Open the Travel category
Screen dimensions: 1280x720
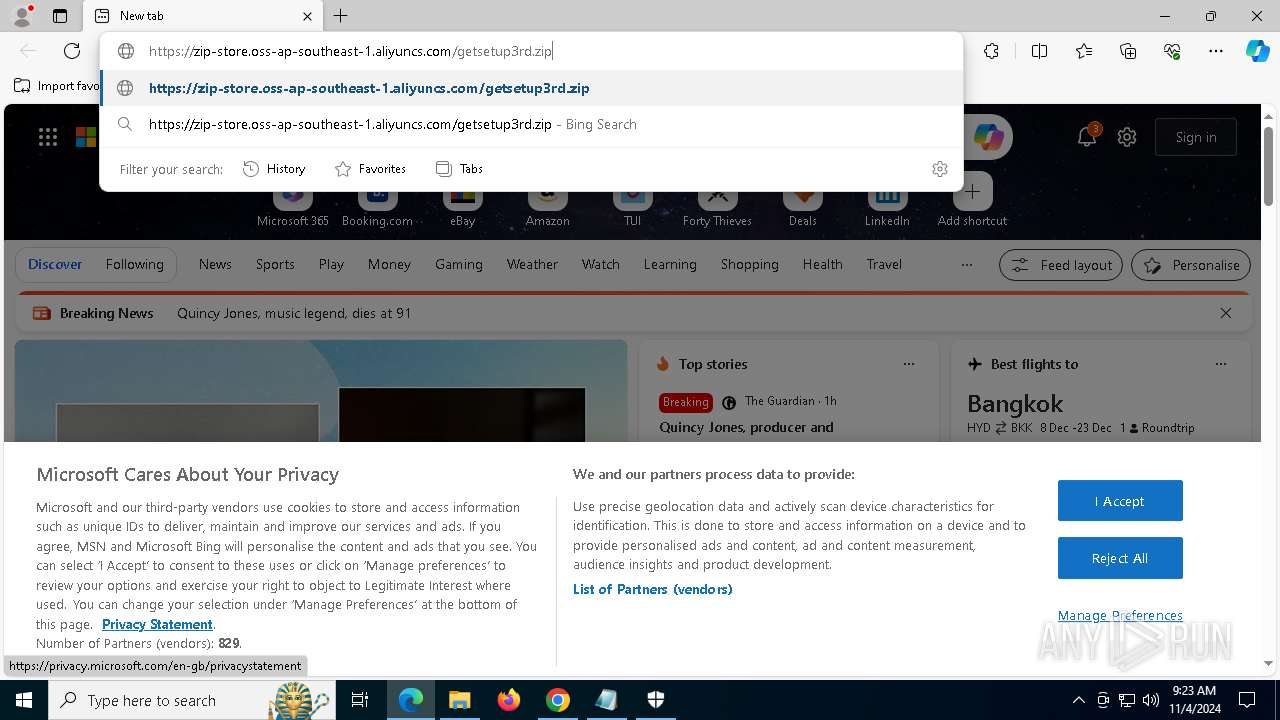click(x=884, y=264)
